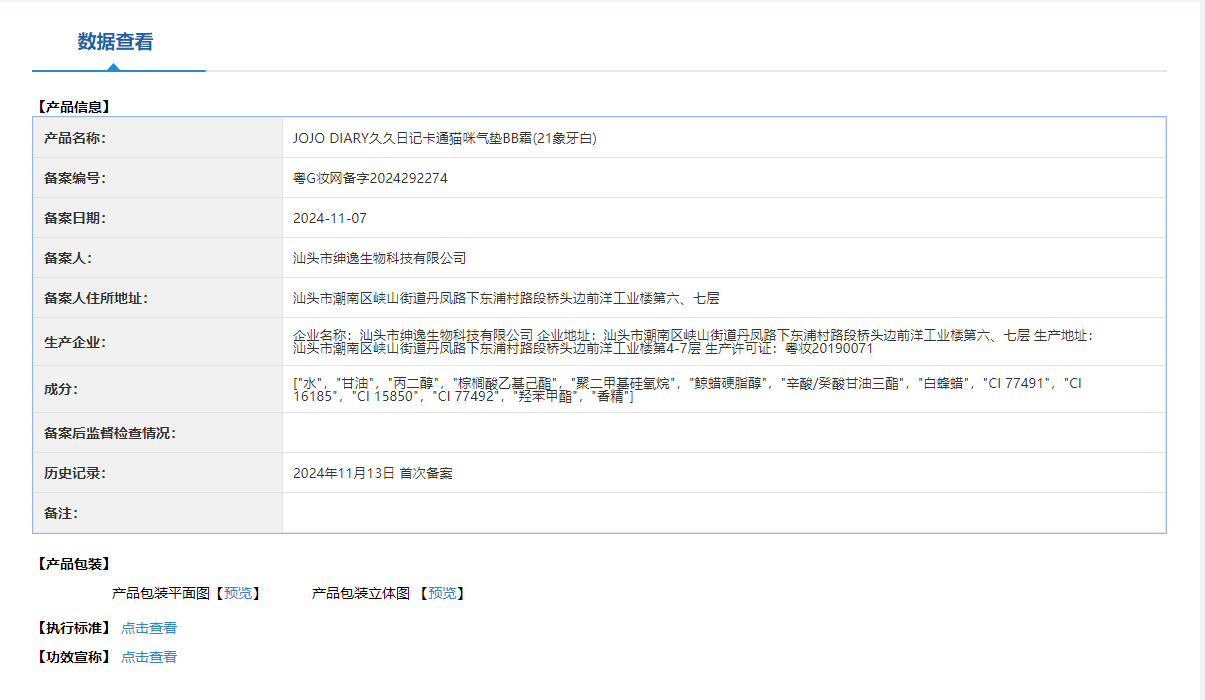Click 点击查看 next to 执行标准

pyautogui.click(x=149, y=628)
